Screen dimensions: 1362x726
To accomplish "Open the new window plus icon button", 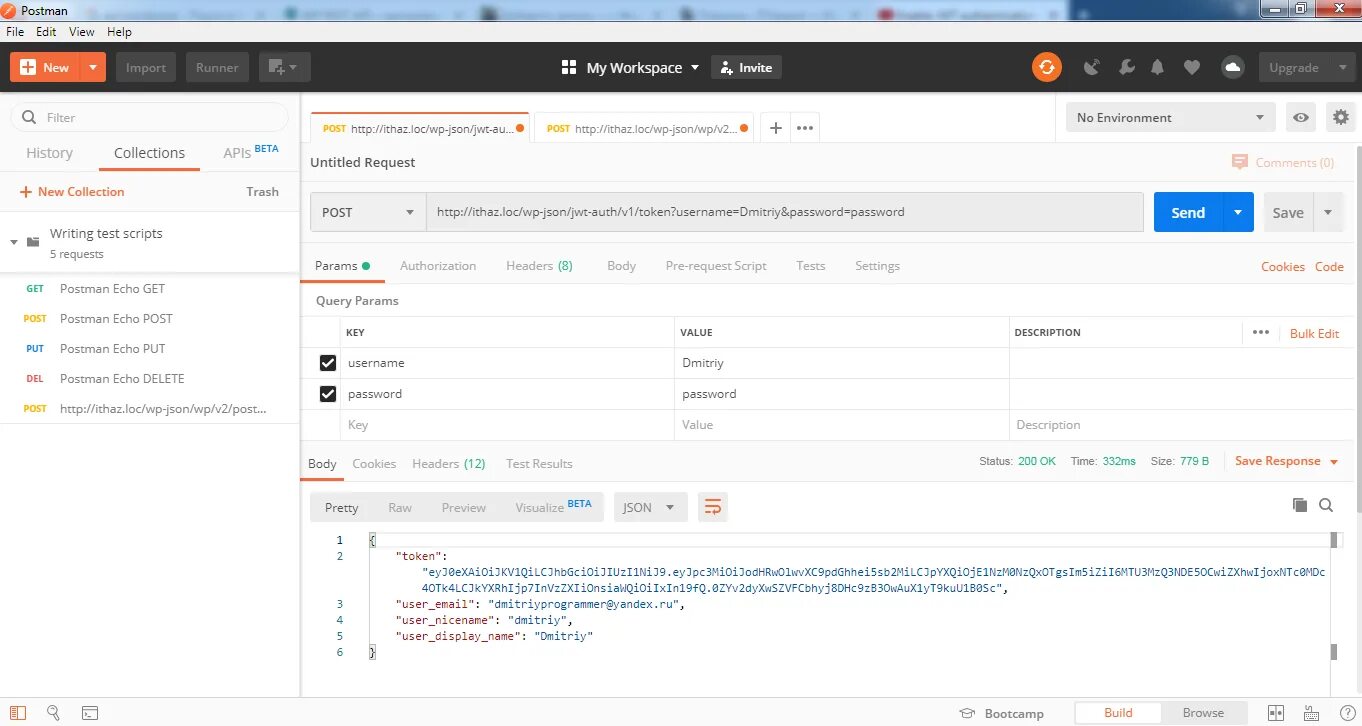I will click(x=285, y=67).
